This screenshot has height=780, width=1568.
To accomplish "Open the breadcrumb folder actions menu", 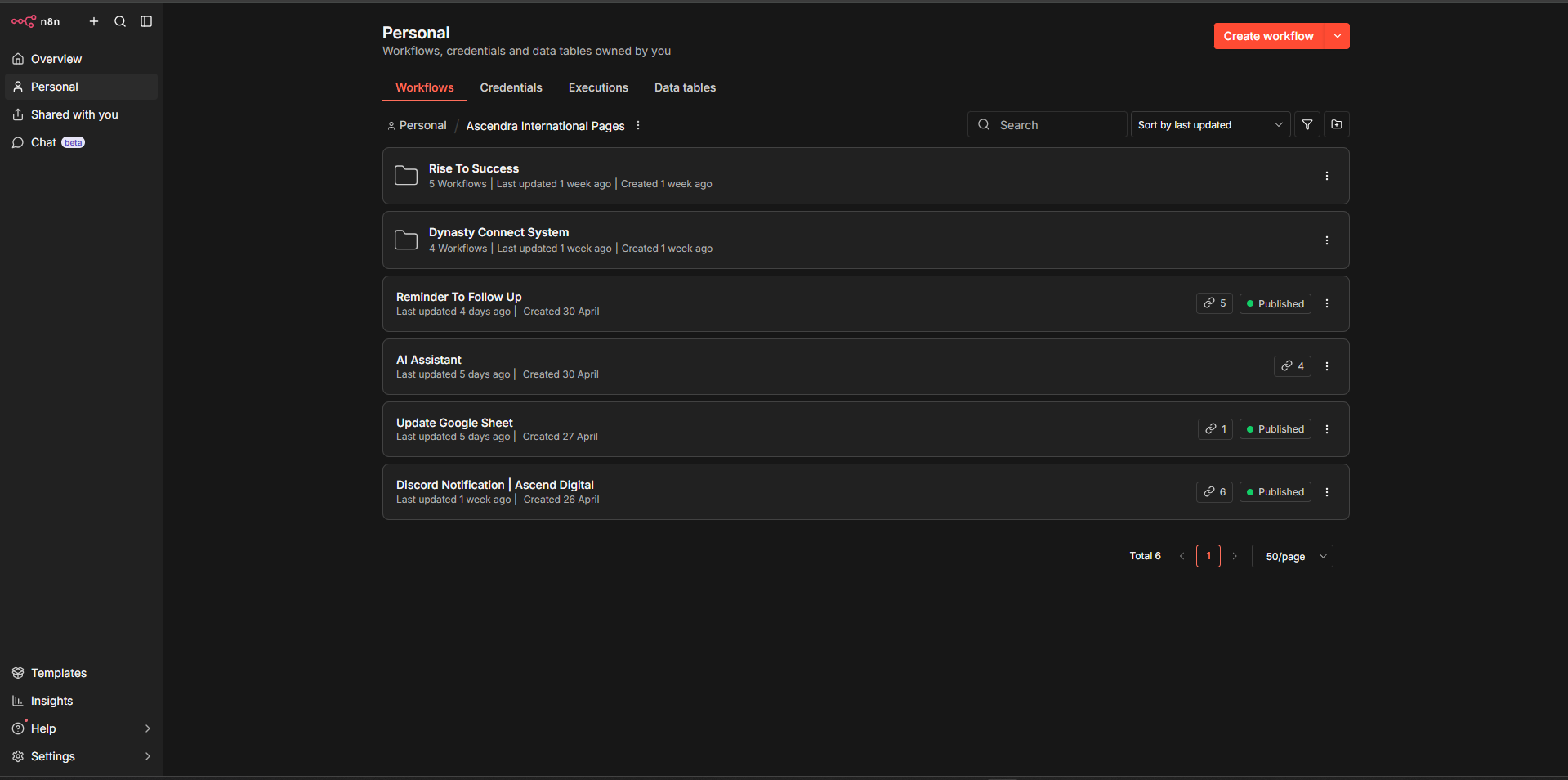I will click(x=638, y=125).
